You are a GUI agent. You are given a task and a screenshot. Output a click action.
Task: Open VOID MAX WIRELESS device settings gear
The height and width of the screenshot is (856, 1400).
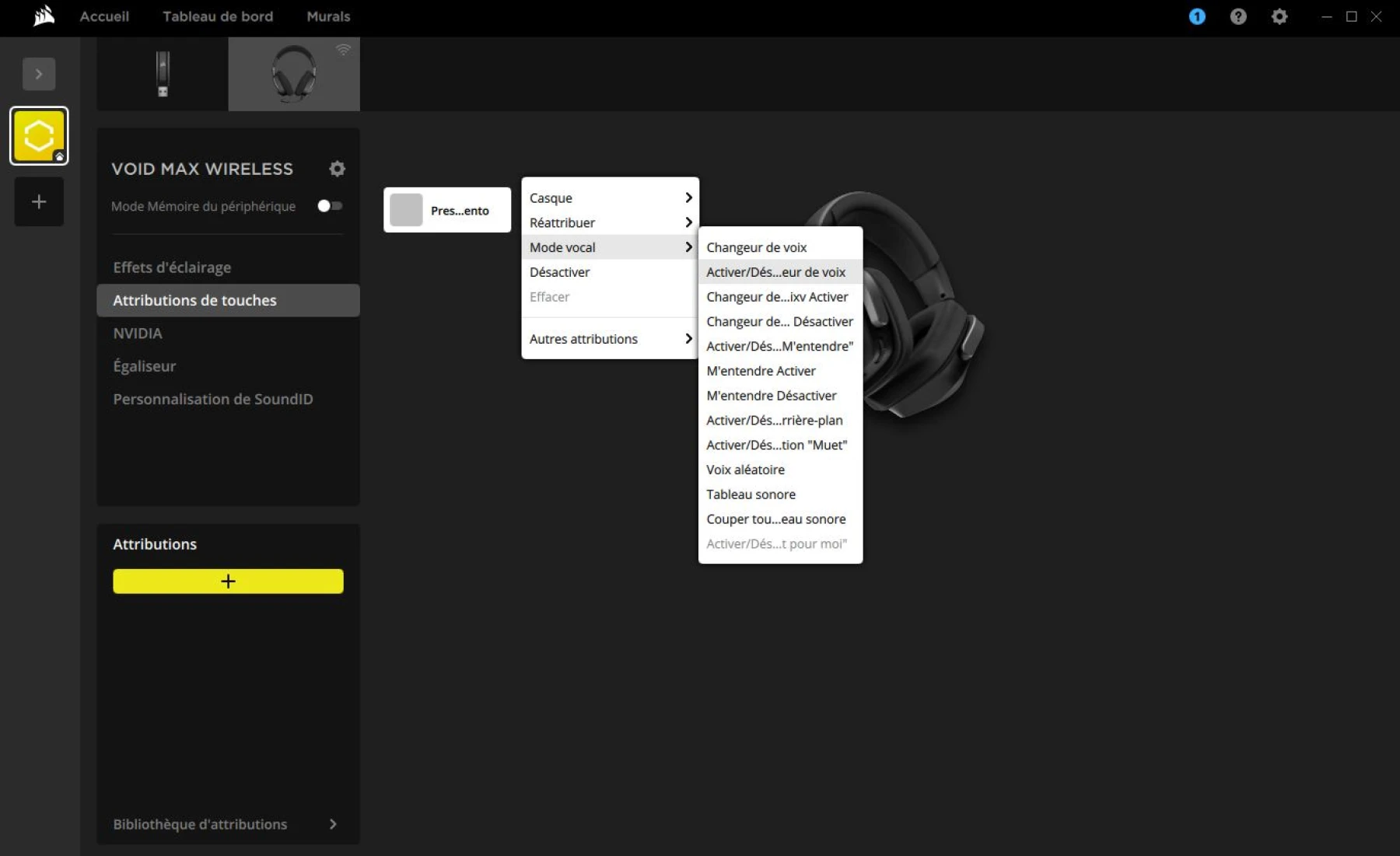[337, 168]
